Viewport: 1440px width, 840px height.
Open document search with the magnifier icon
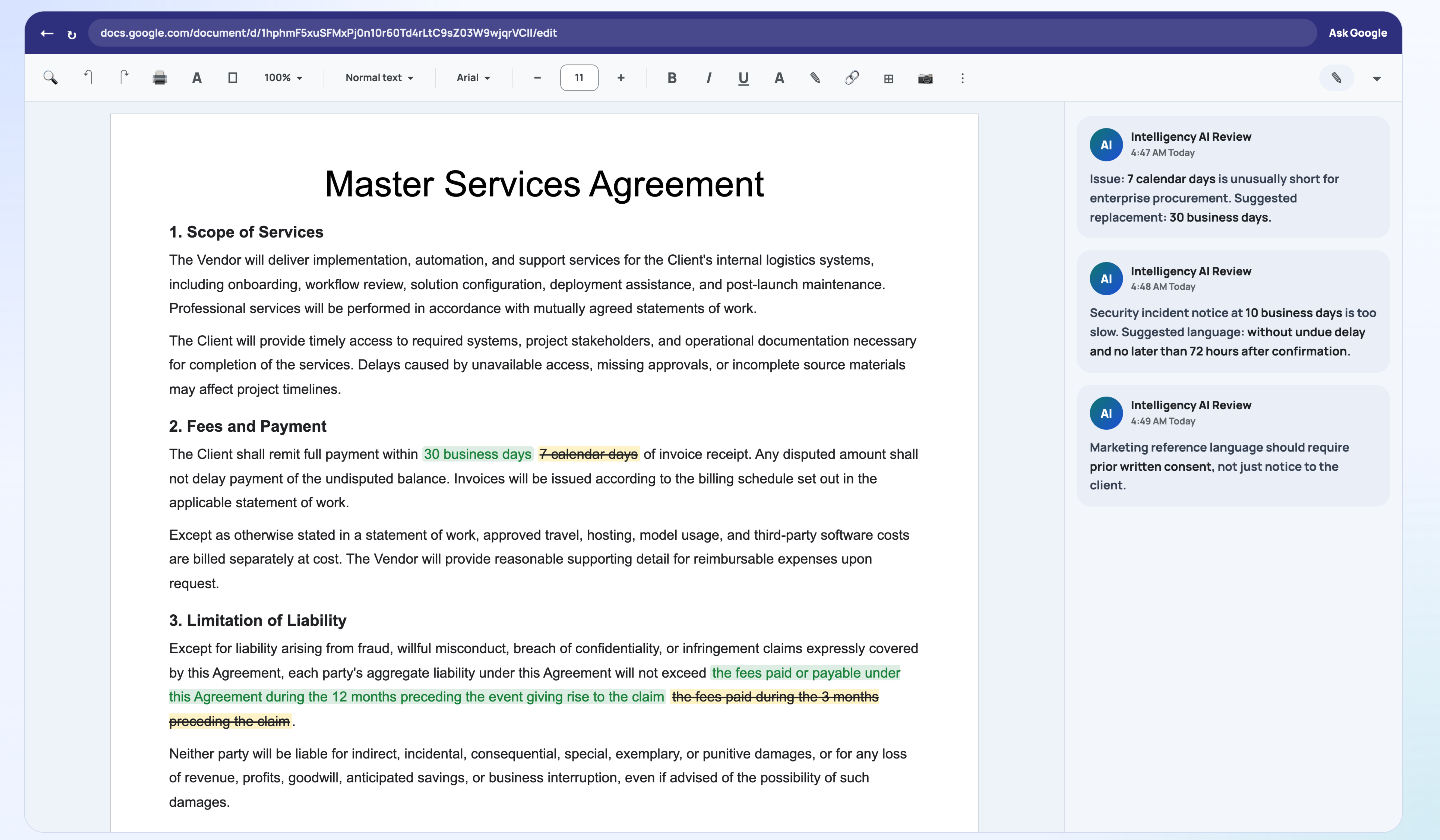(x=51, y=78)
